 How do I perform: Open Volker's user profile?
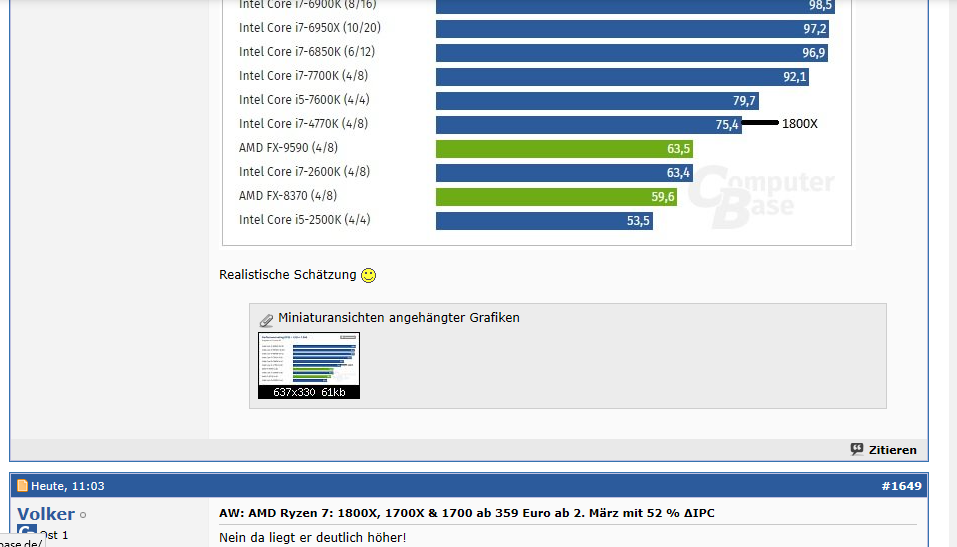46,514
